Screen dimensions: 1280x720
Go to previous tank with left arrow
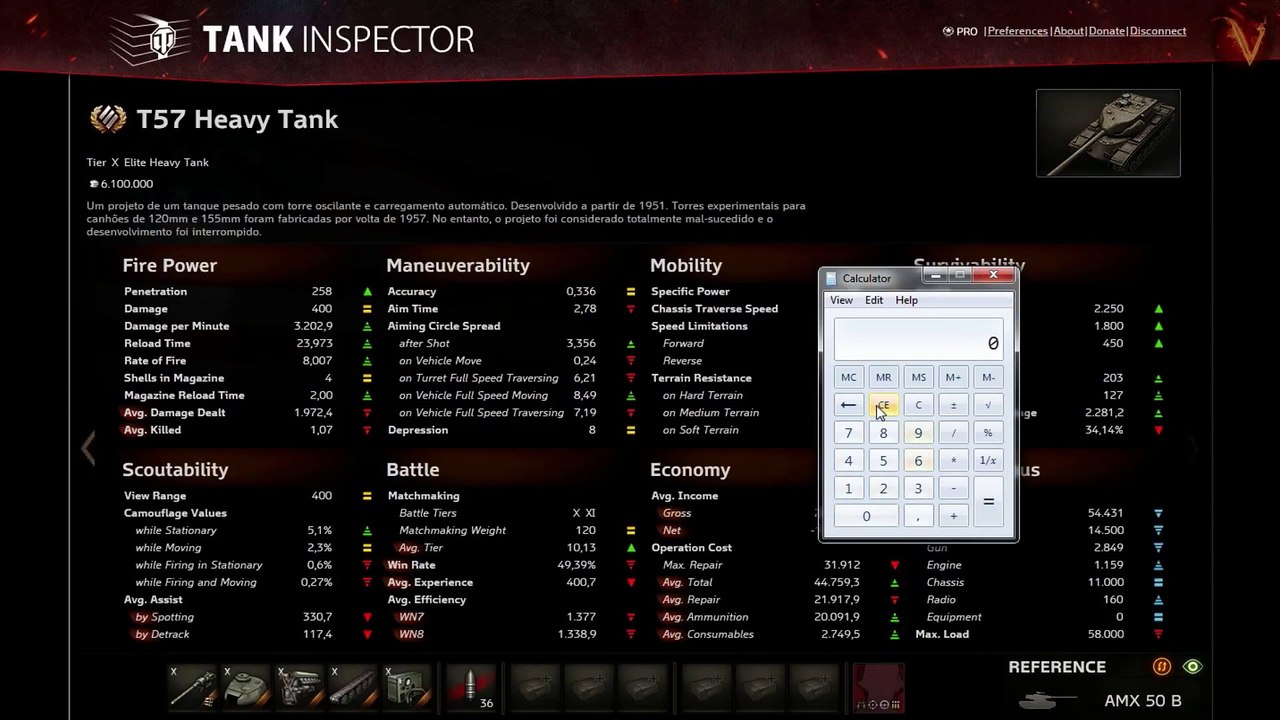pyautogui.click(x=88, y=447)
